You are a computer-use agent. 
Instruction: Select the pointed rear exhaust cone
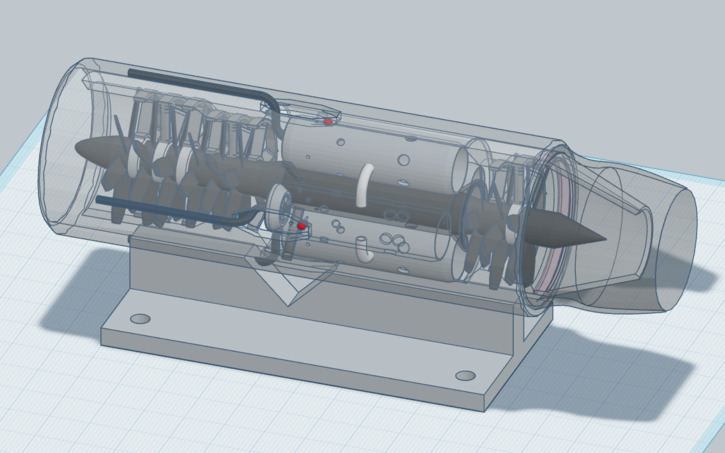[566, 228]
